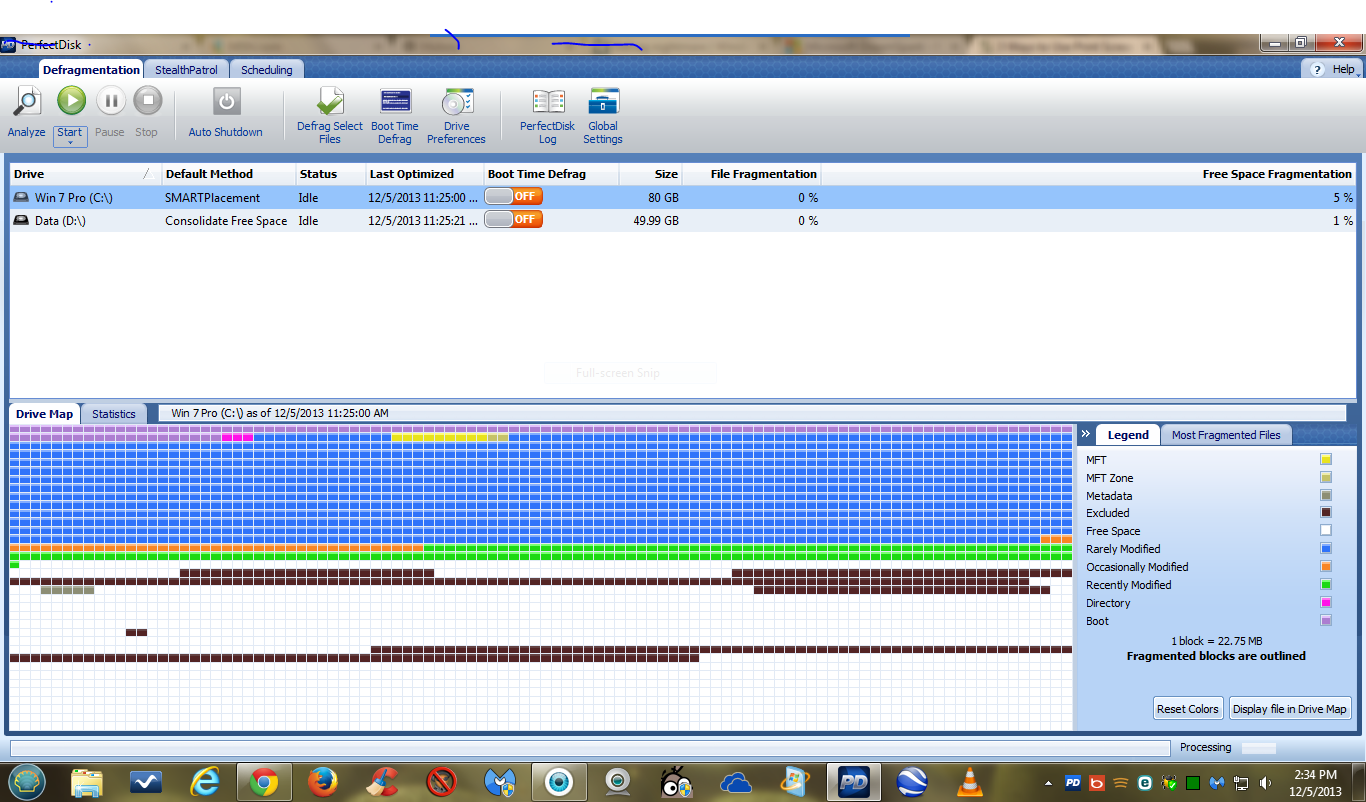Toggle Boot Time Defrag for Data (D:\)
The height and width of the screenshot is (802, 1366).
click(x=513, y=219)
